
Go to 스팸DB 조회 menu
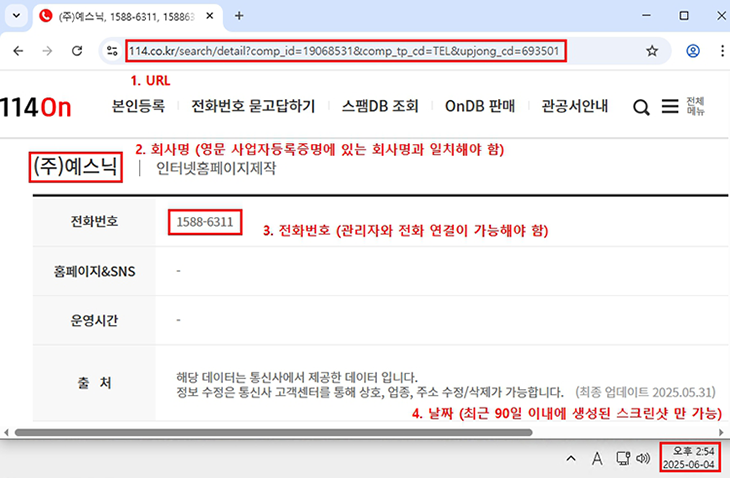point(380,106)
